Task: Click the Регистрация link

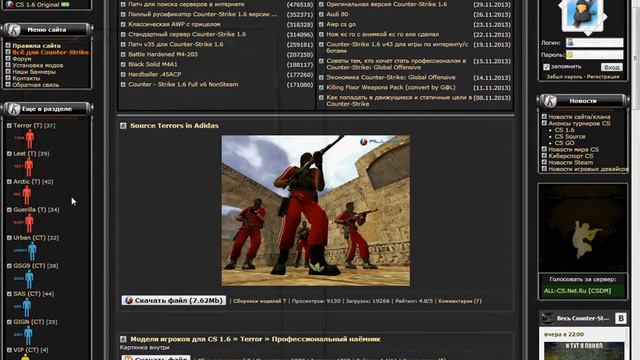Action: coord(603,77)
